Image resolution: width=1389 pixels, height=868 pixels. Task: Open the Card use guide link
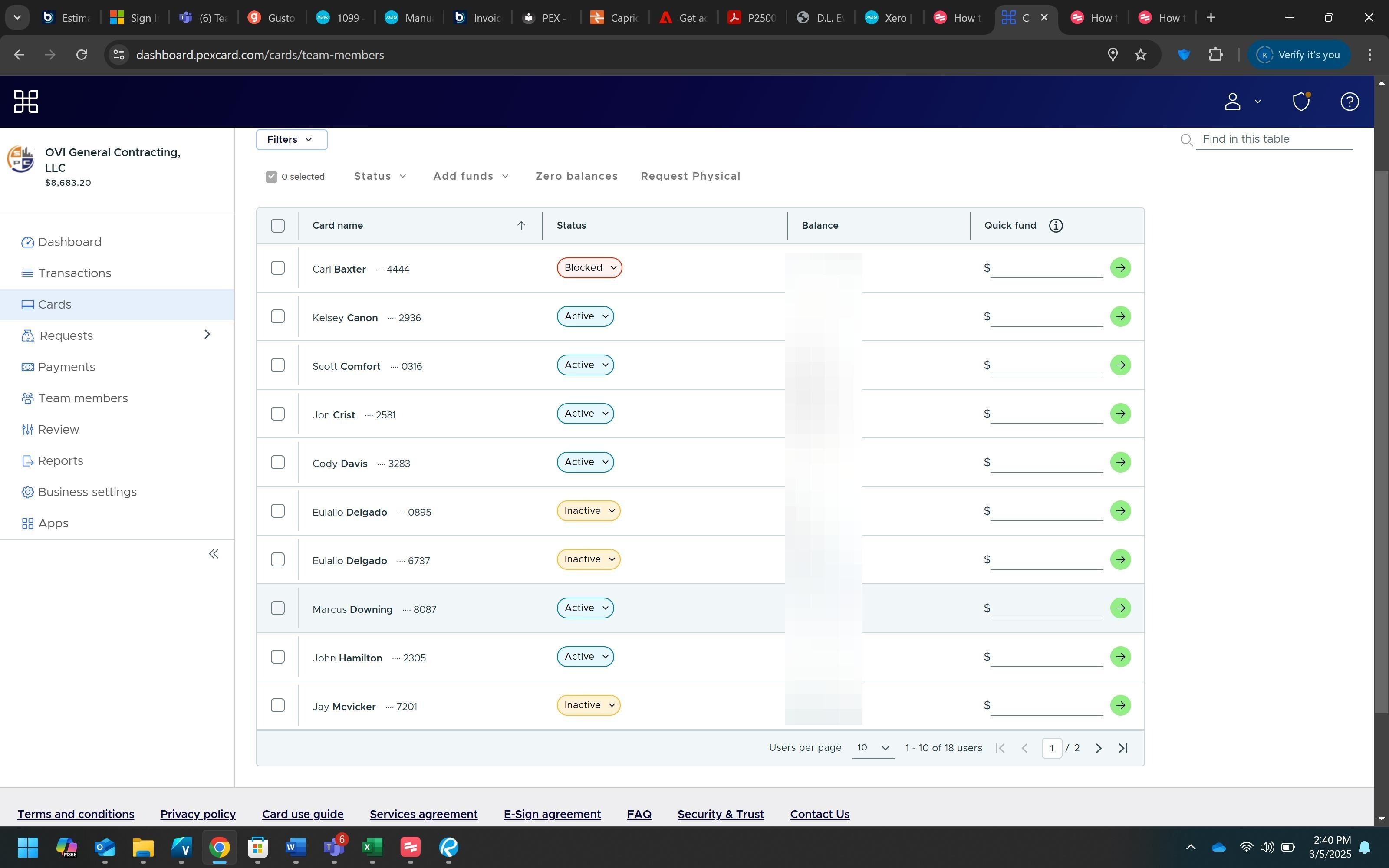(x=303, y=814)
